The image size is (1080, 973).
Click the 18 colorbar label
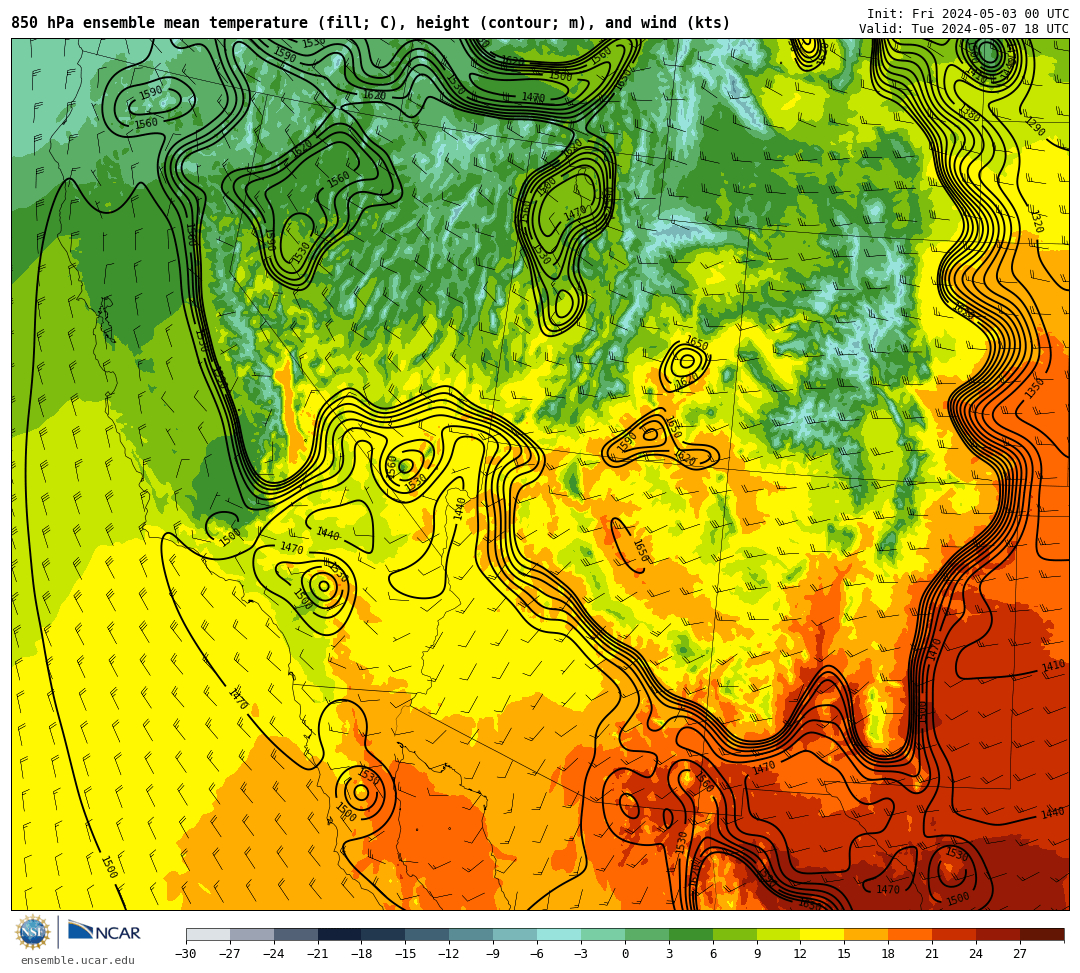coord(889,954)
